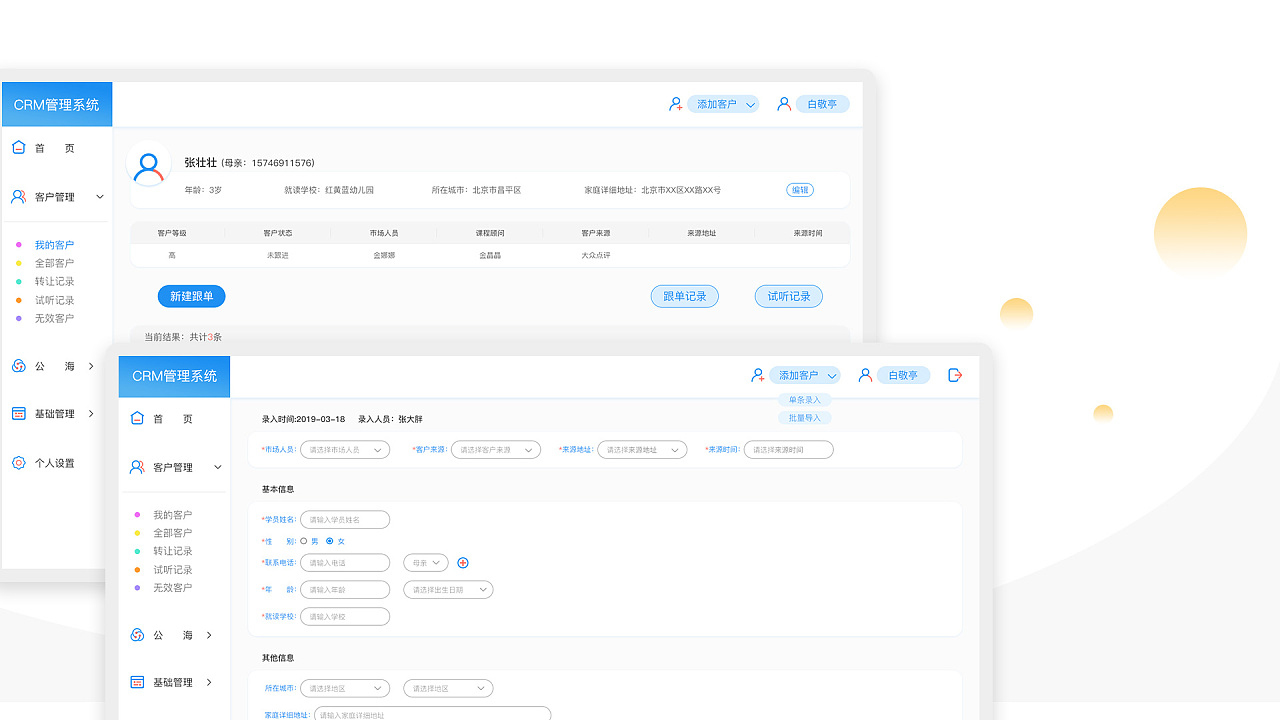Click the 金娜娜 cell in the customer table
Image resolution: width=1280 pixels, height=720 pixels.
(x=384, y=255)
